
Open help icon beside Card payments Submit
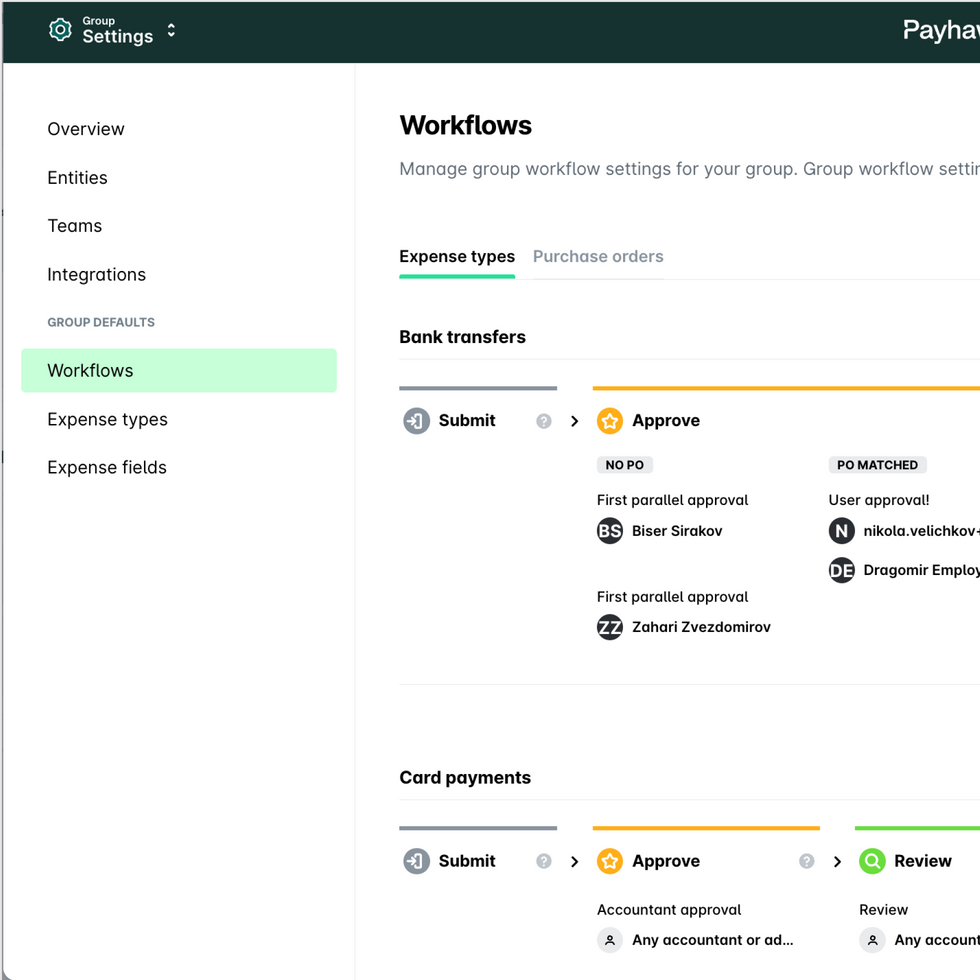pos(544,862)
